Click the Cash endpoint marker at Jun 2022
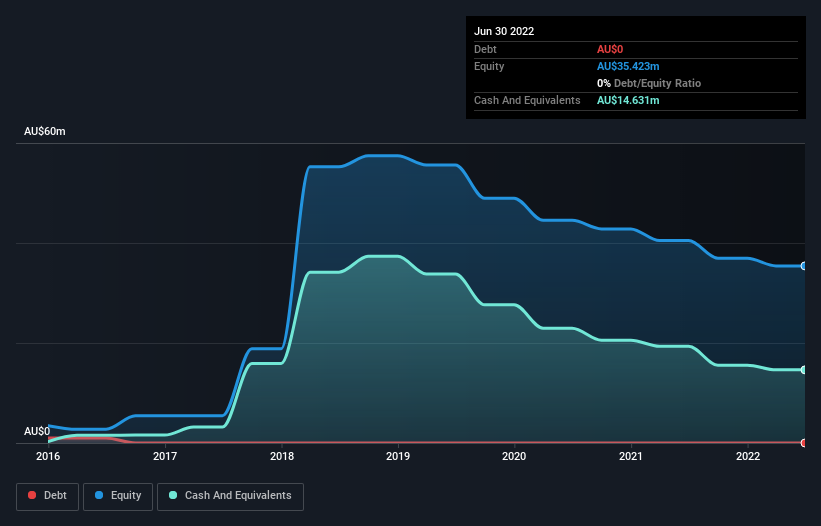The width and height of the screenshot is (821, 526). (804, 370)
